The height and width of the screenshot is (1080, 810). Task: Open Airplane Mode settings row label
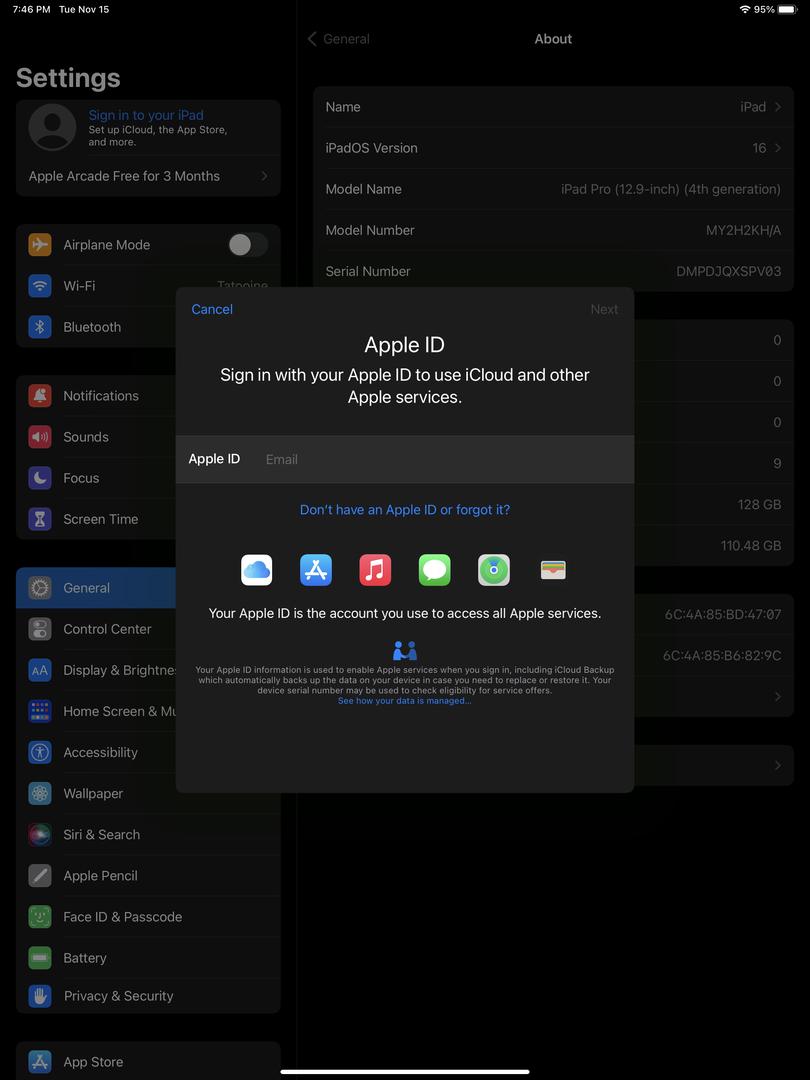(x=107, y=245)
